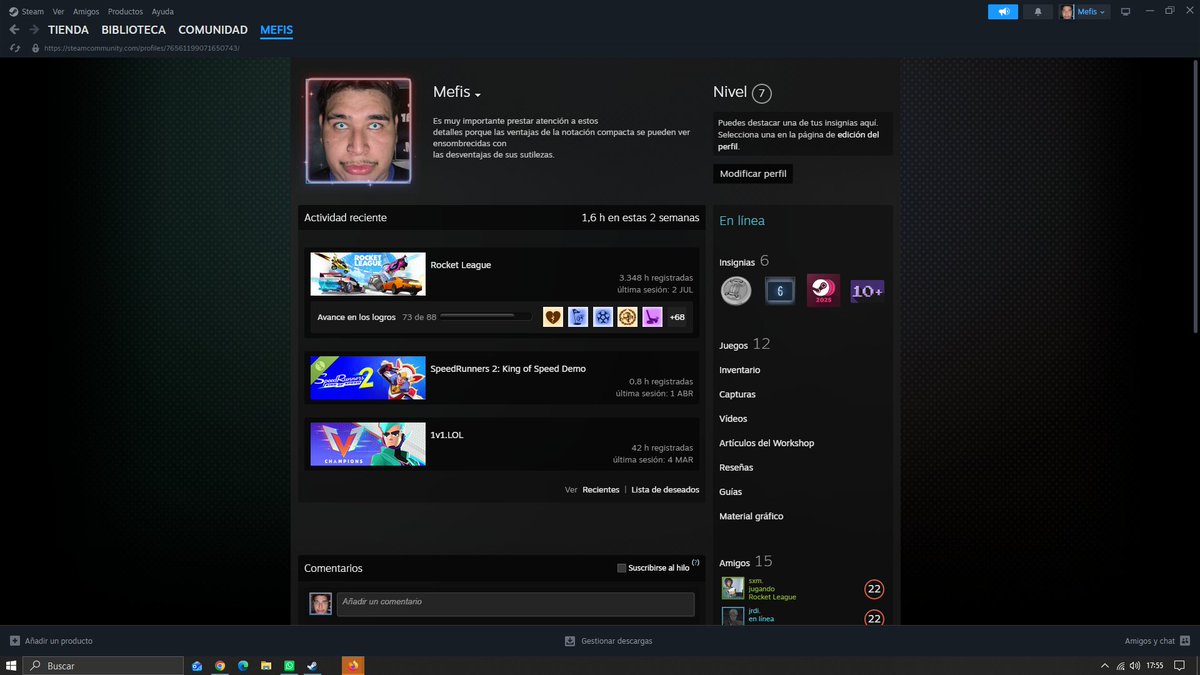Click the Mefis profile avatar picture

359,131
